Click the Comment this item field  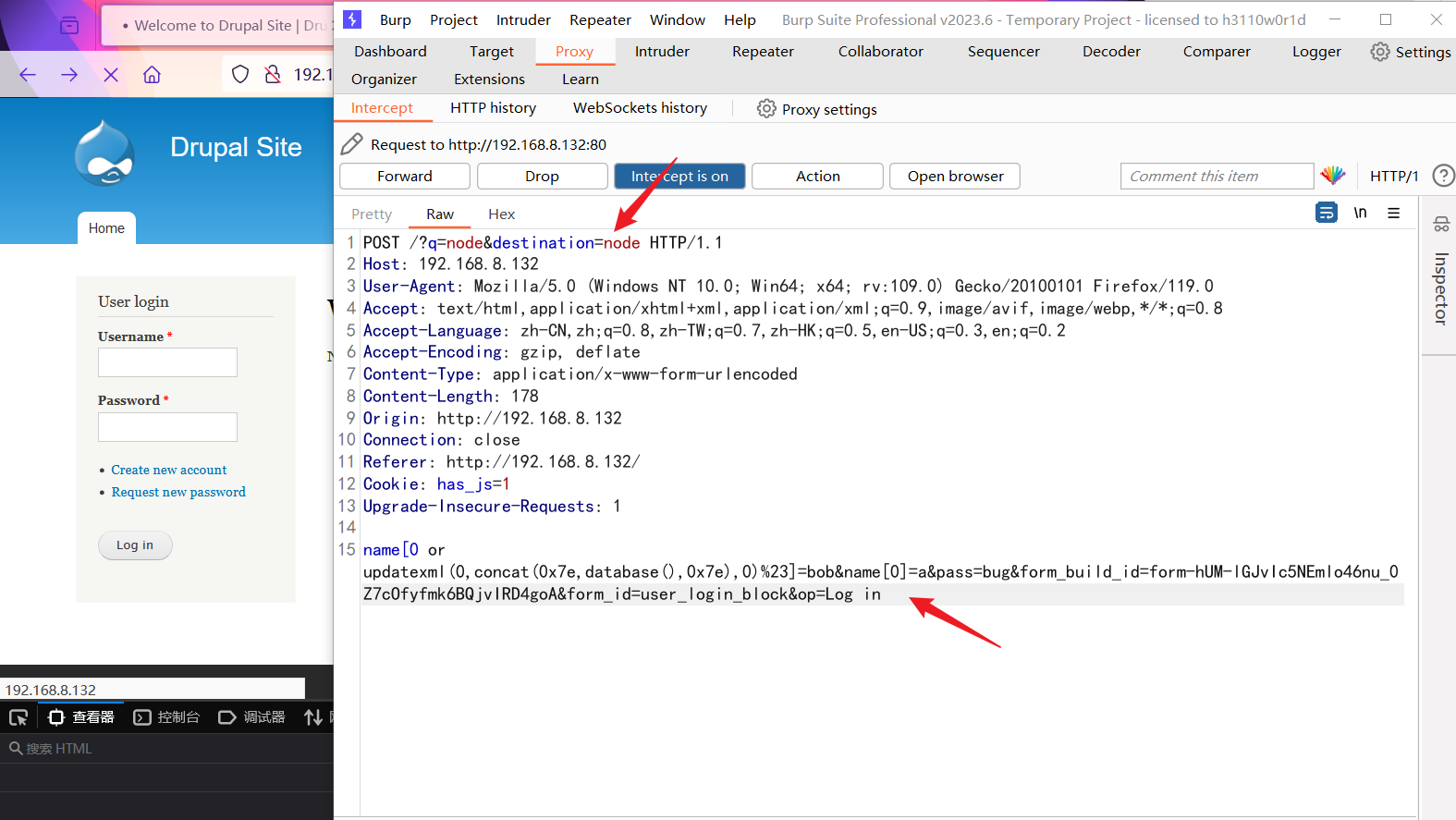(x=1217, y=176)
